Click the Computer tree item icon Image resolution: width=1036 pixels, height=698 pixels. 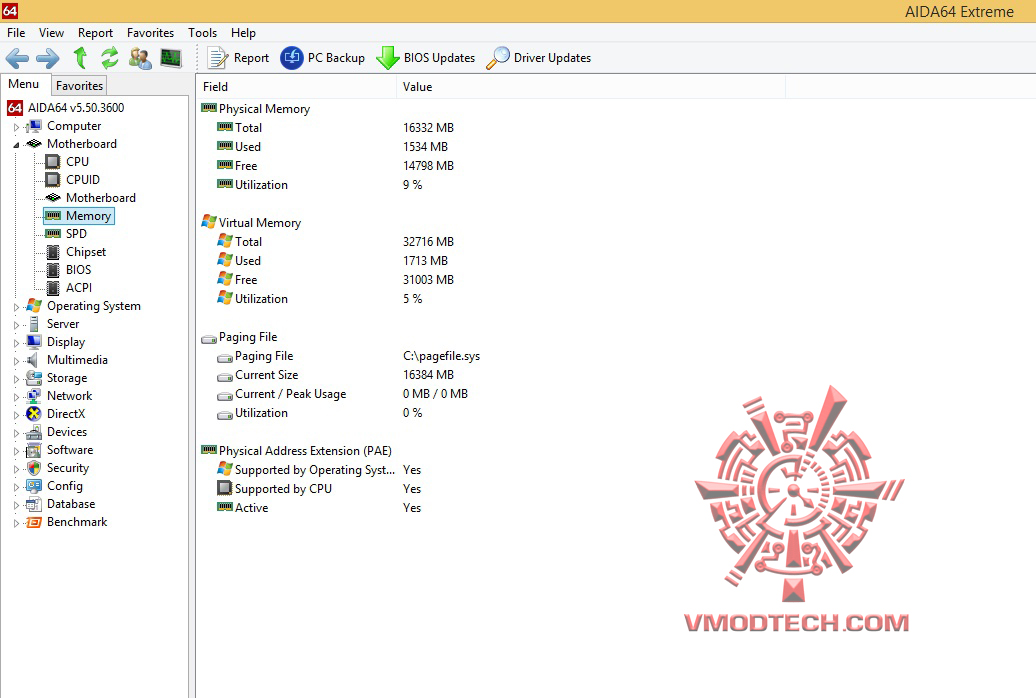coord(34,126)
